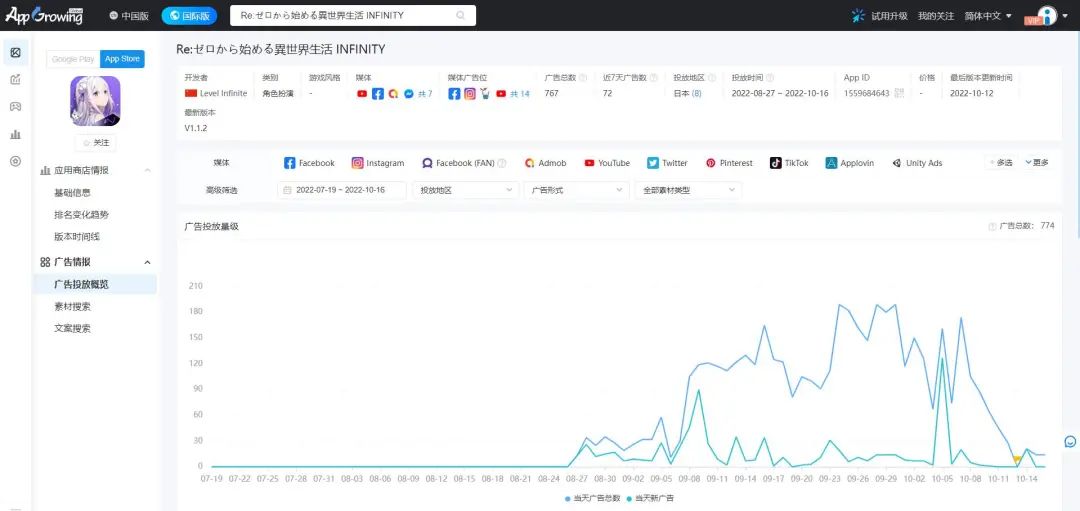The height and width of the screenshot is (511, 1080).
Task: Open 我的关注 in header
Action: 936,15
